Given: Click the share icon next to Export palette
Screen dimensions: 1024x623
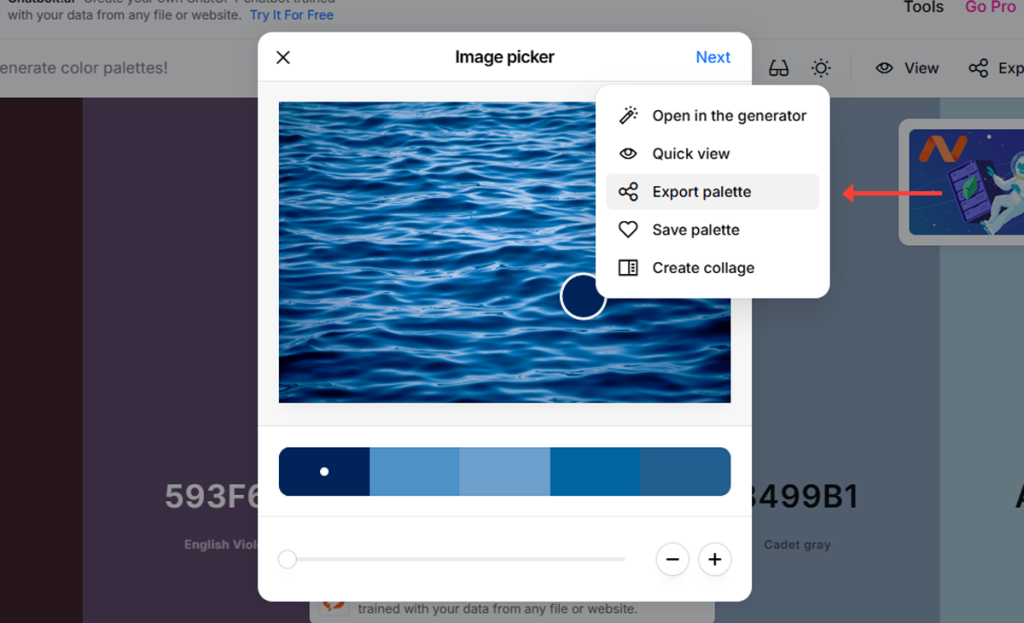Looking at the screenshot, I should pos(628,191).
